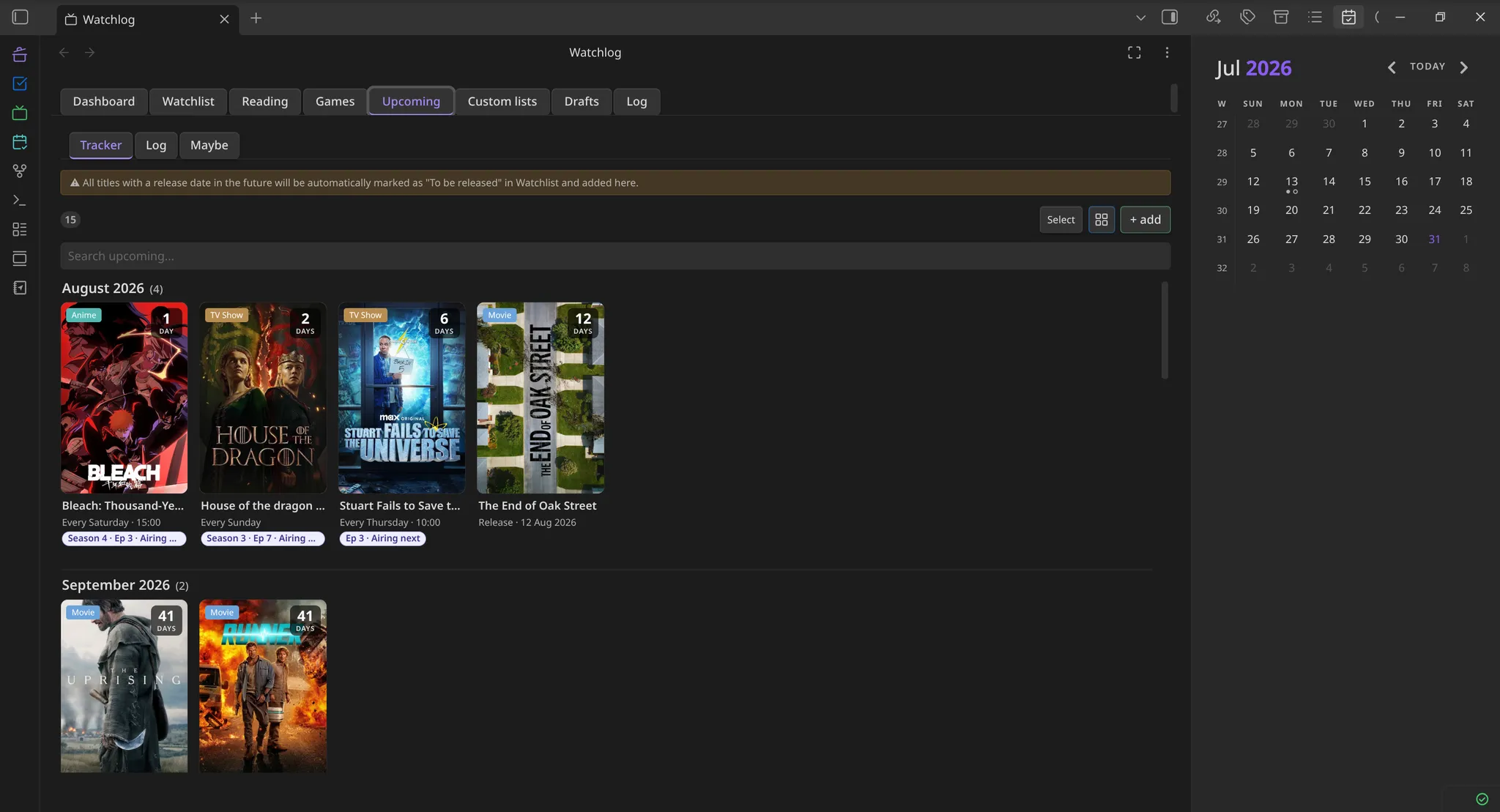Open the archive box panel icon
The image size is (1500, 812).
tap(1281, 17)
